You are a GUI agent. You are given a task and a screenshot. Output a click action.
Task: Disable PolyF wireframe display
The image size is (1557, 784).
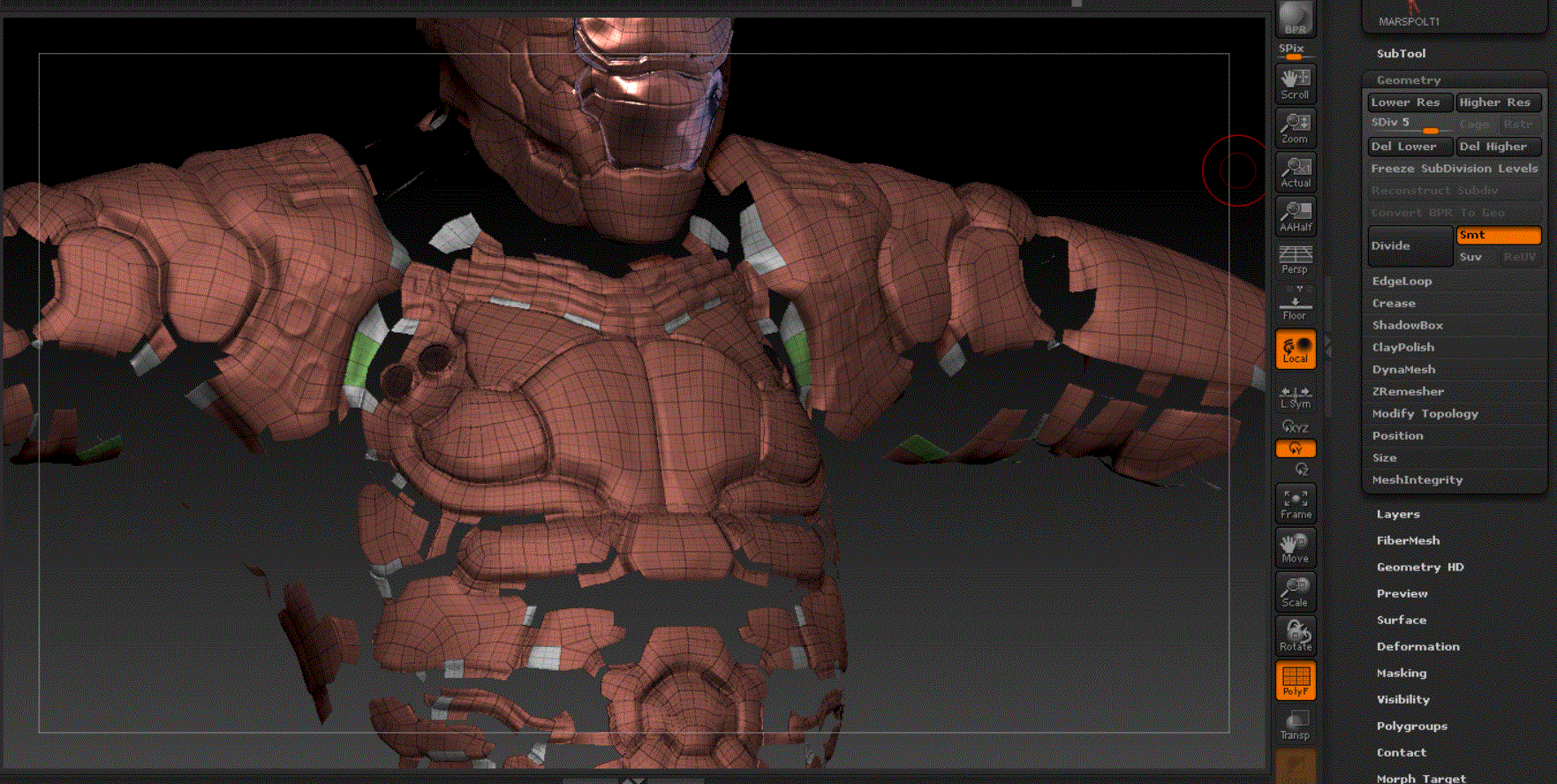(1296, 680)
